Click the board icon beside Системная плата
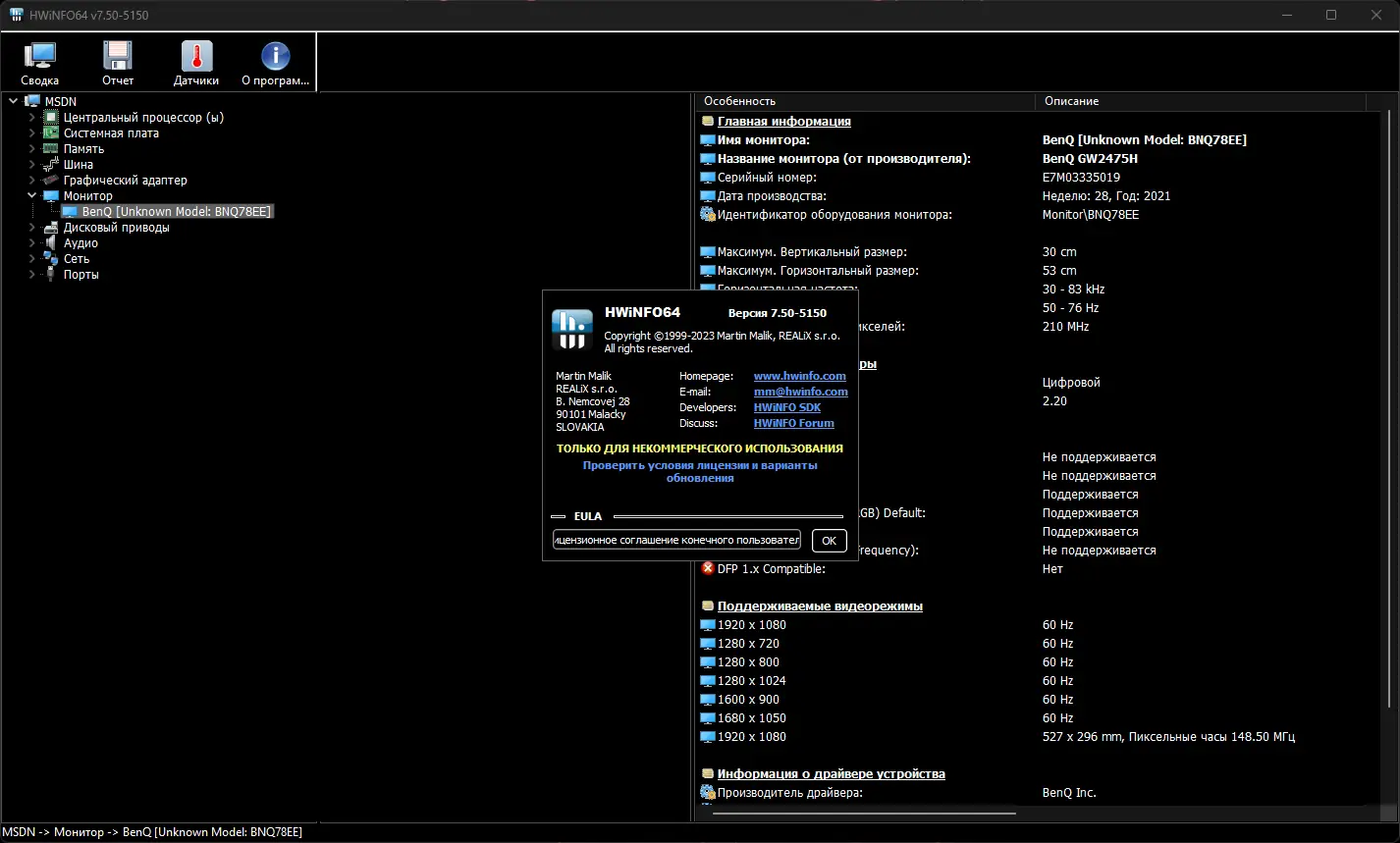 tap(51, 132)
